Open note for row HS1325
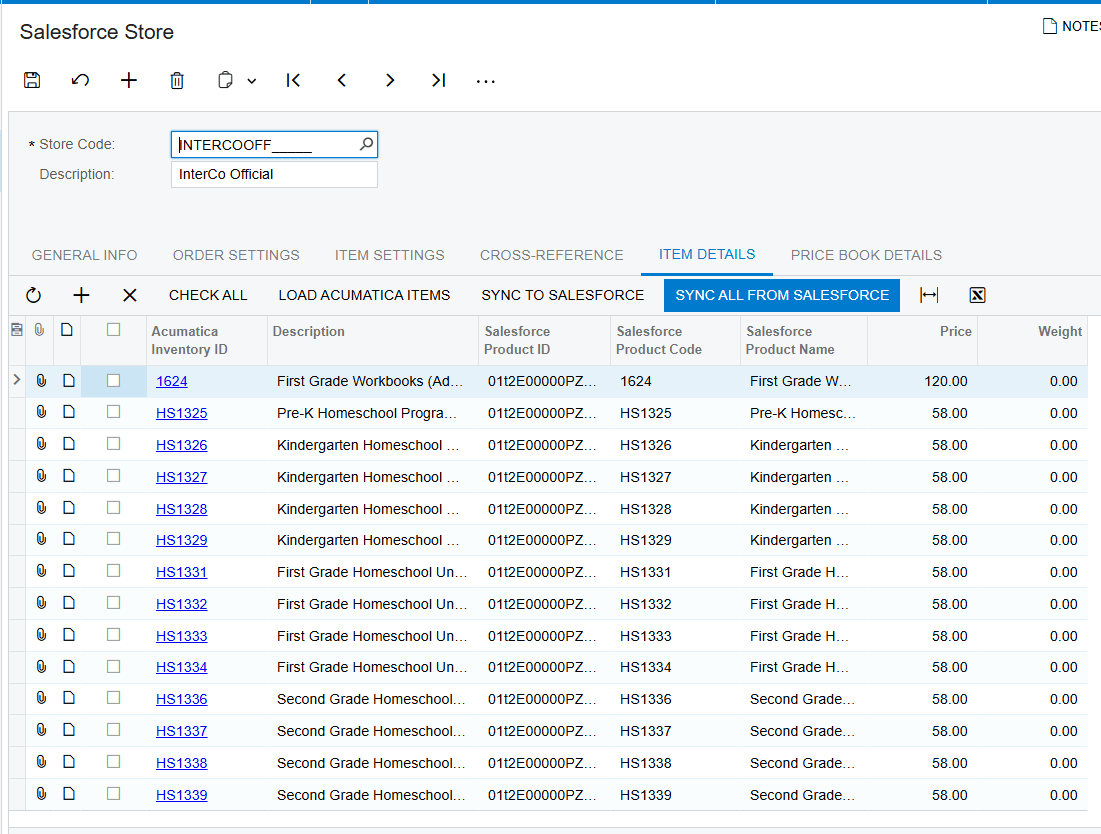The height and width of the screenshot is (834, 1101). coord(68,412)
